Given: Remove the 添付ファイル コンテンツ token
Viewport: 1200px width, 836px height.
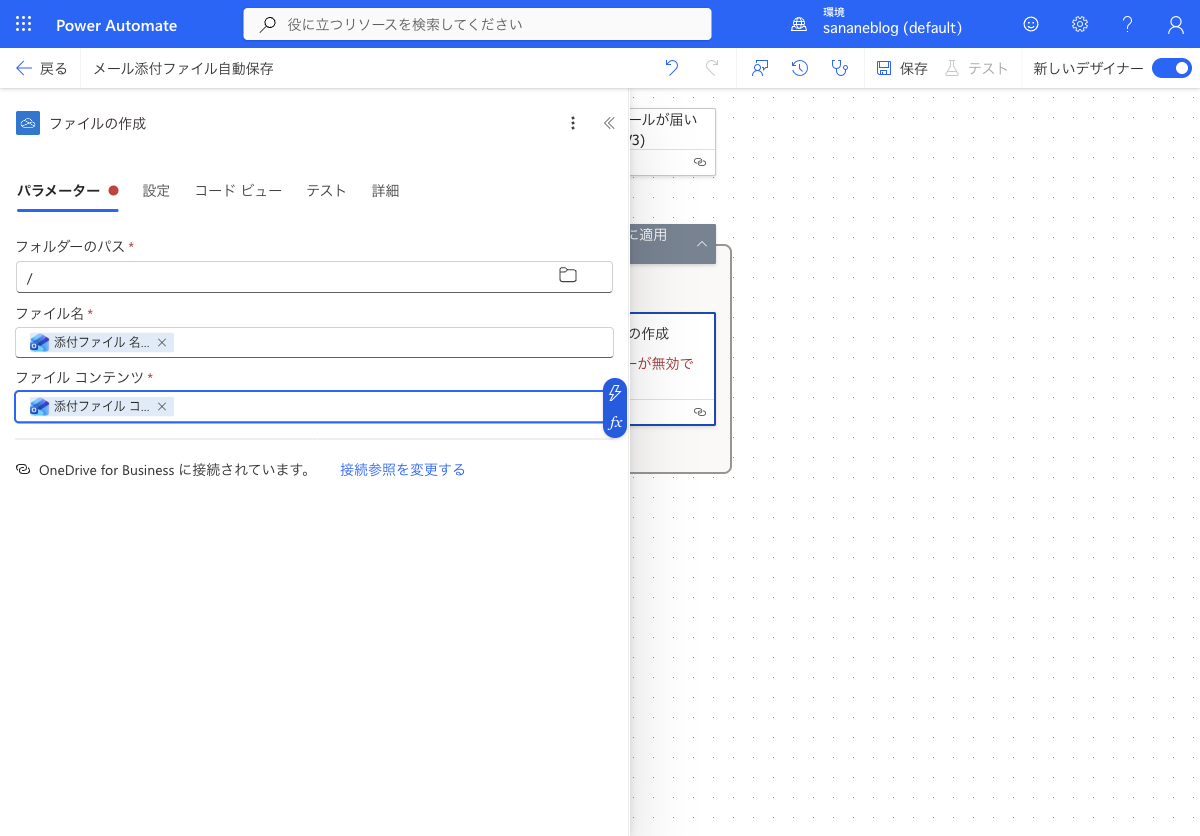Looking at the screenshot, I should (162, 406).
